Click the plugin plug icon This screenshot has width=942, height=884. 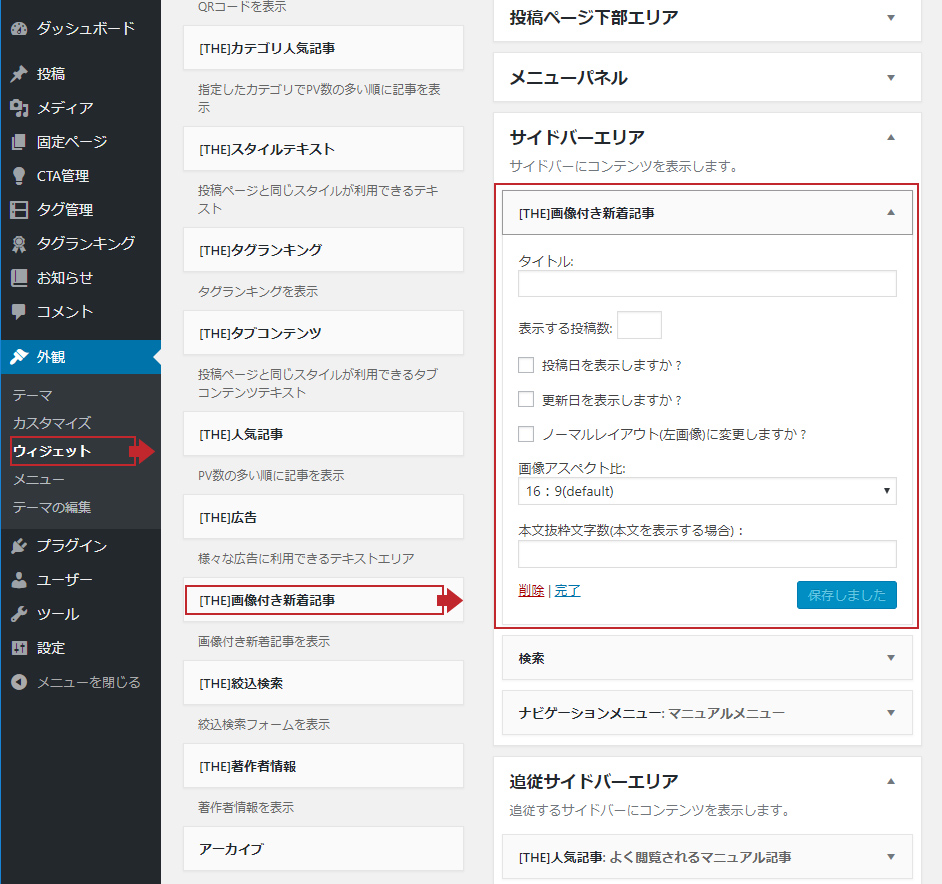19,546
